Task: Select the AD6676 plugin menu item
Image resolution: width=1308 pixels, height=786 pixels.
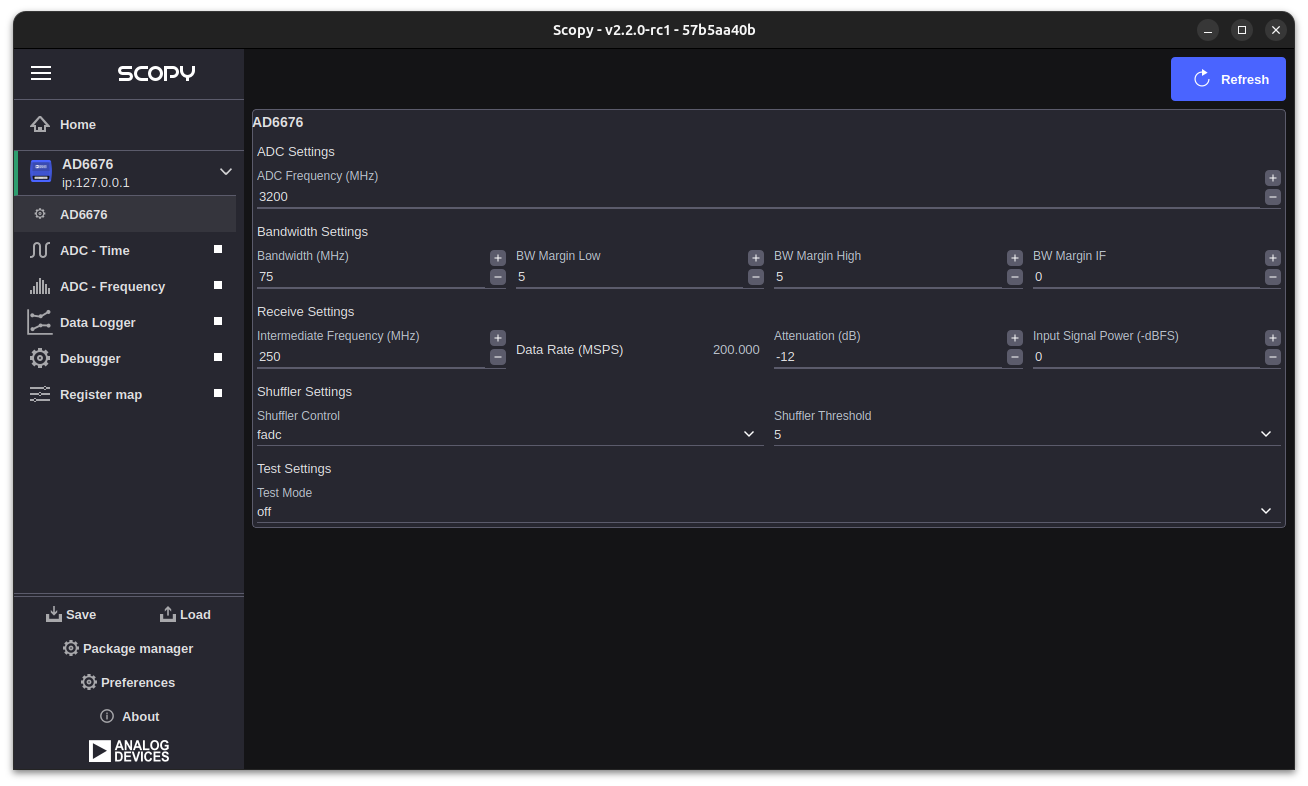Action: click(125, 214)
